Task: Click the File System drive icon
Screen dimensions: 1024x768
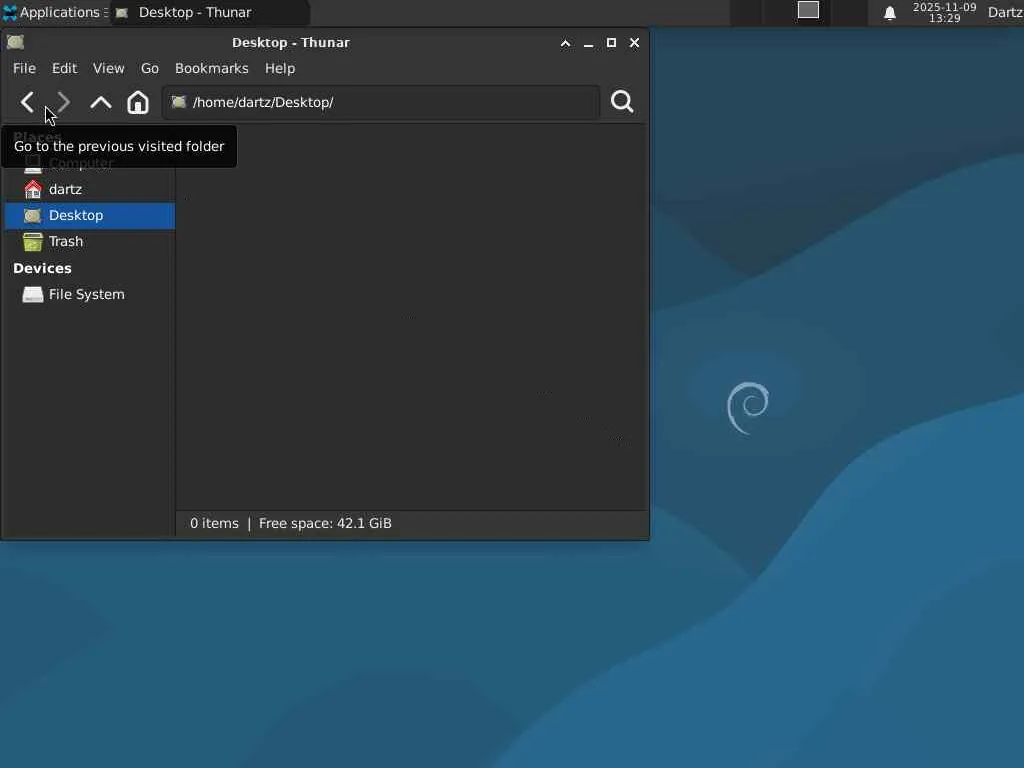Action: [x=33, y=295]
